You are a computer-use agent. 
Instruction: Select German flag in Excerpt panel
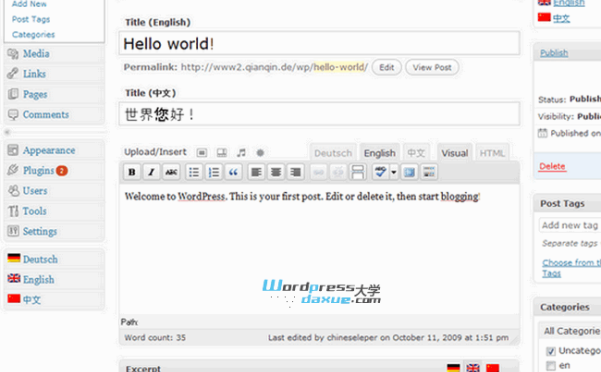453,368
